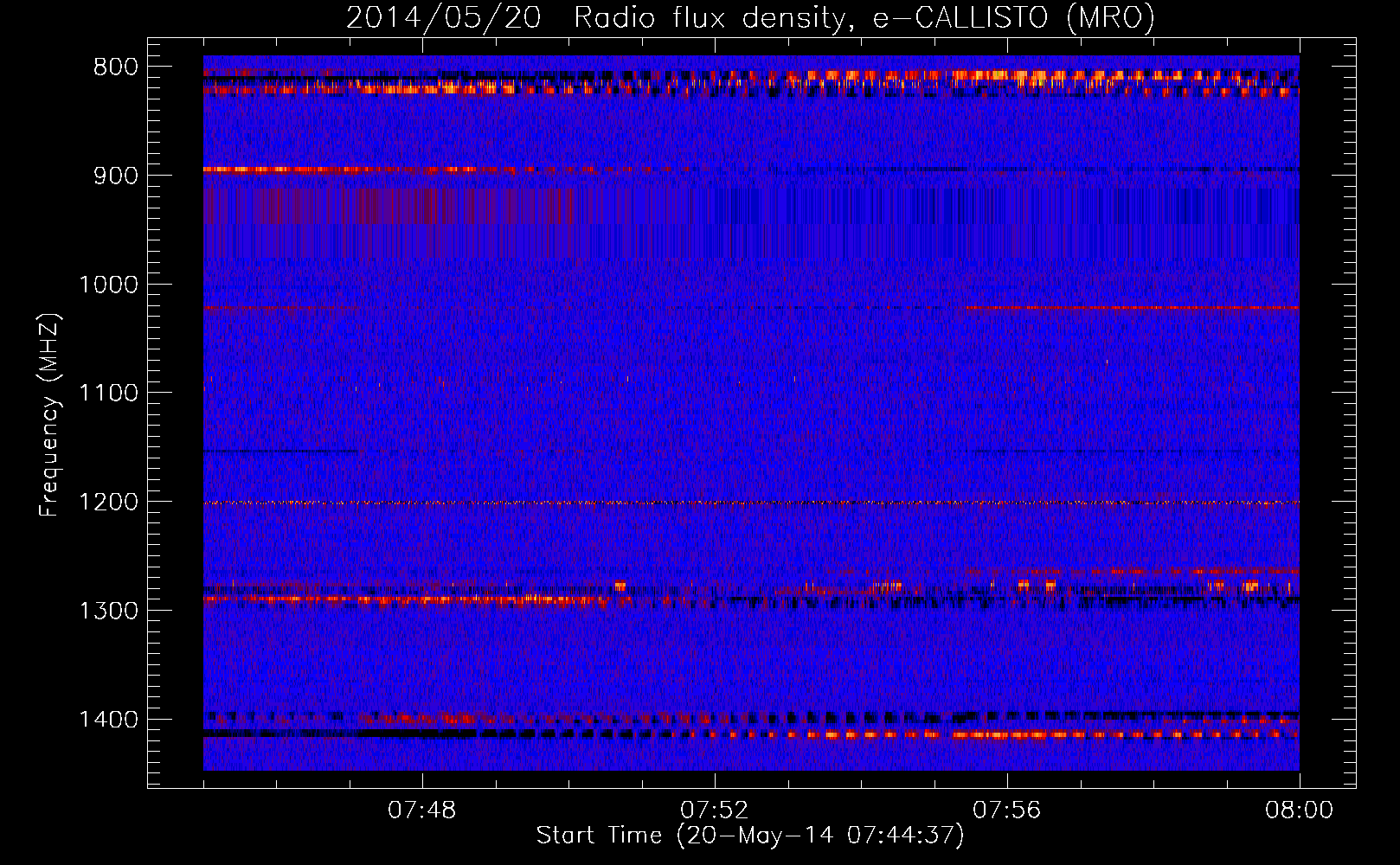Click the red band near 1020 MHz after 07:56
The width and height of the screenshot is (1400, 865).
(x=1132, y=308)
